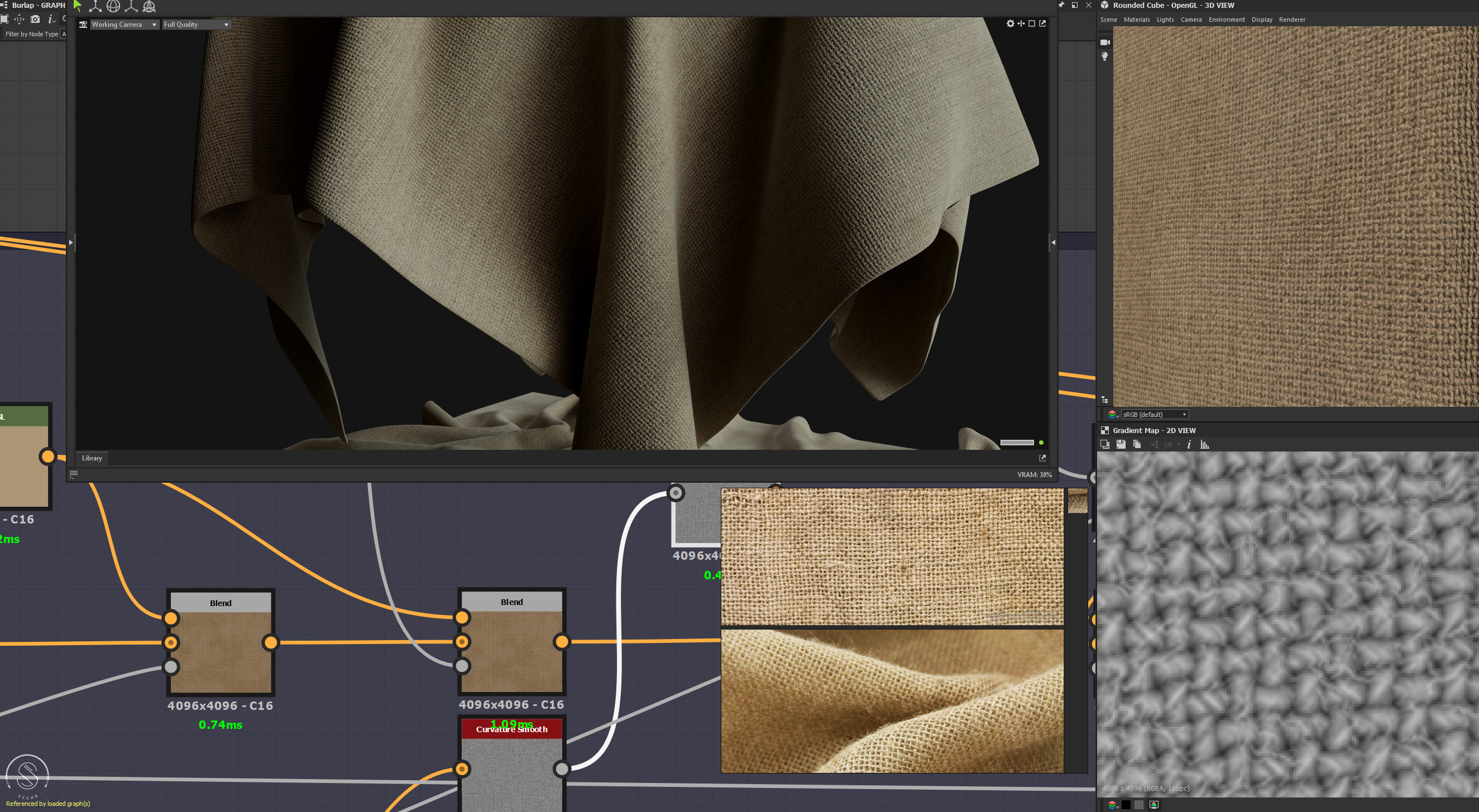This screenshot has width=1479, height=812.
Task: Click the small burlap thumbnail beside references
Action: pos(1078,501)
